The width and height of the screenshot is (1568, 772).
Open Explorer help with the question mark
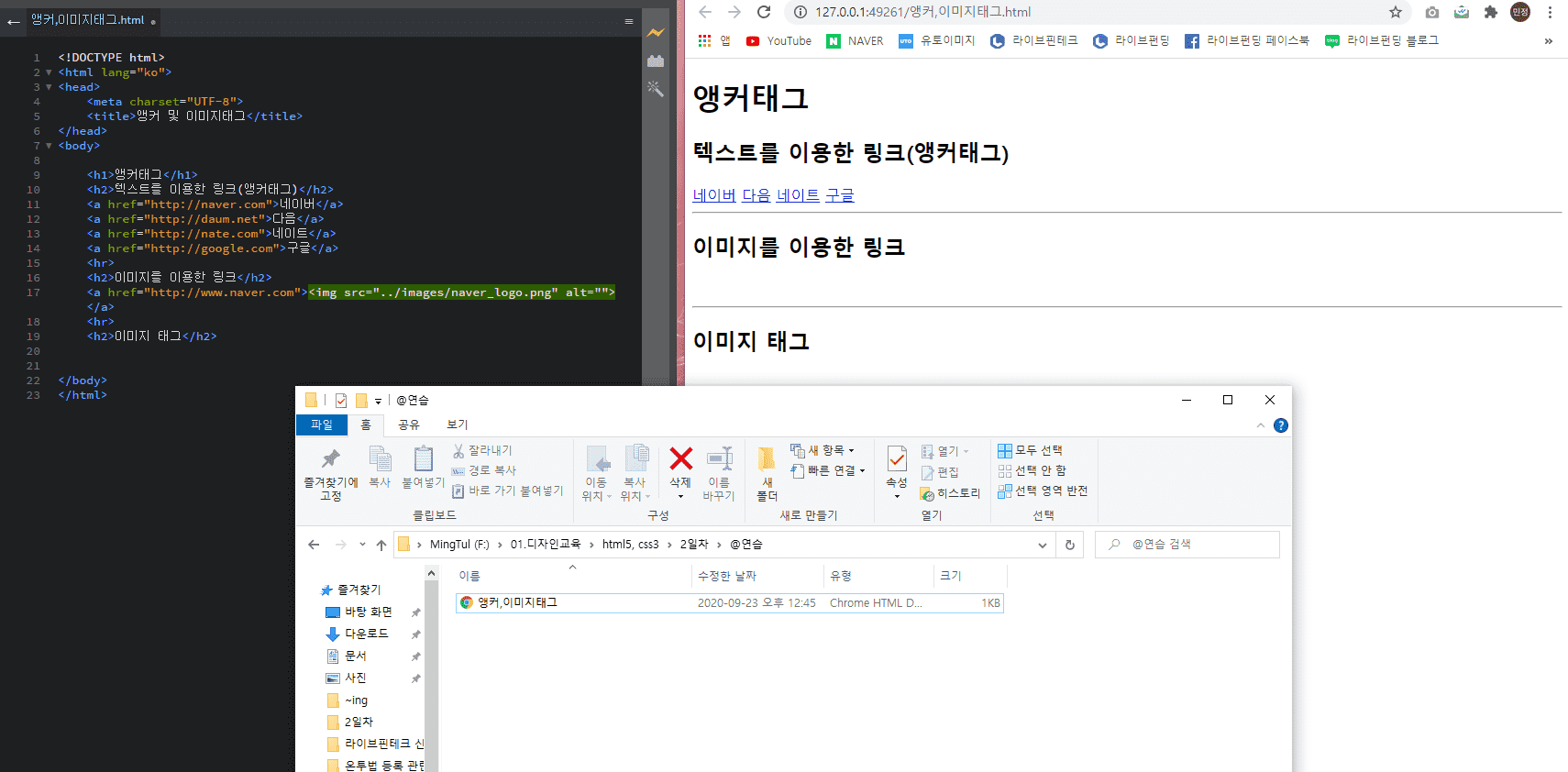(1281, 425)
